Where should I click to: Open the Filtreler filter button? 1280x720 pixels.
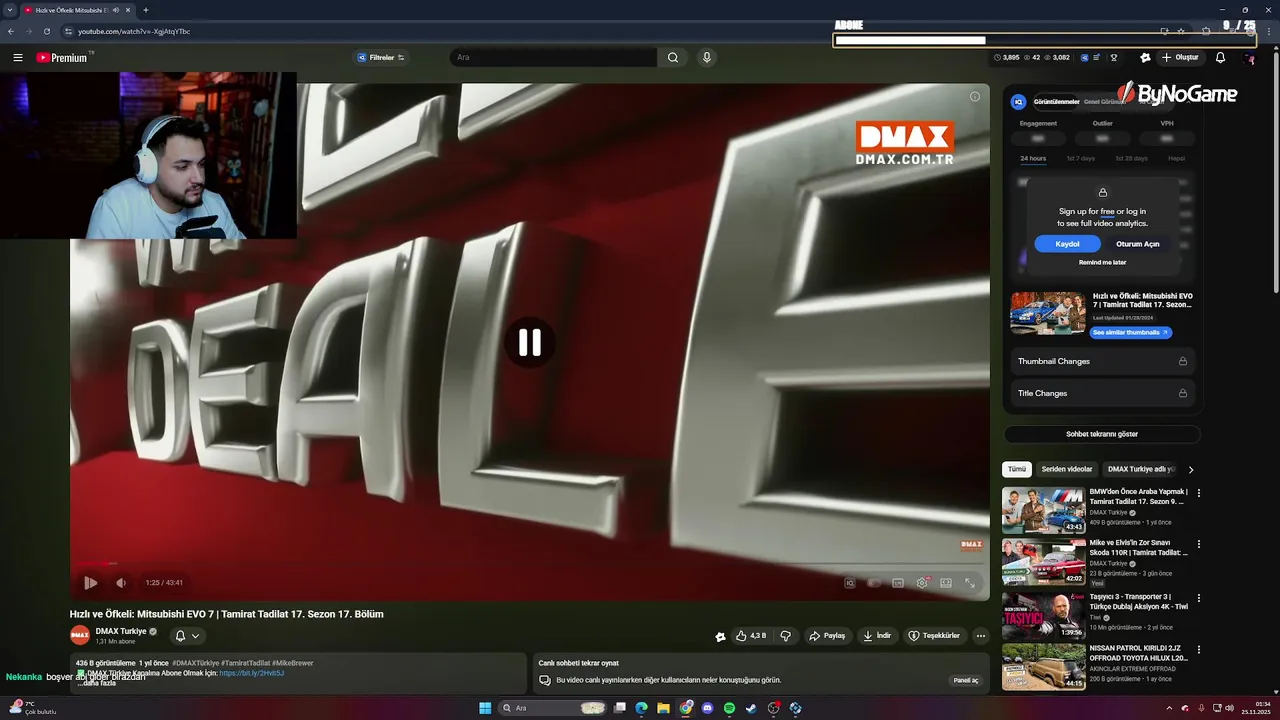381,58
